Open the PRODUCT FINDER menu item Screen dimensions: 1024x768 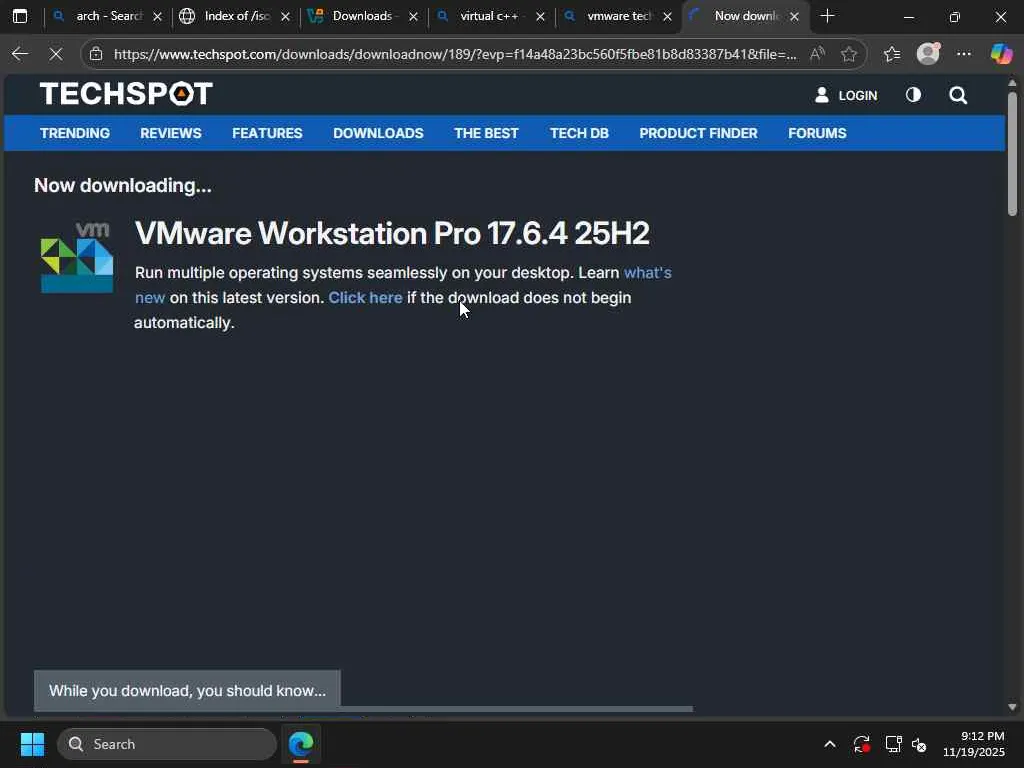[x=698, y=133]
